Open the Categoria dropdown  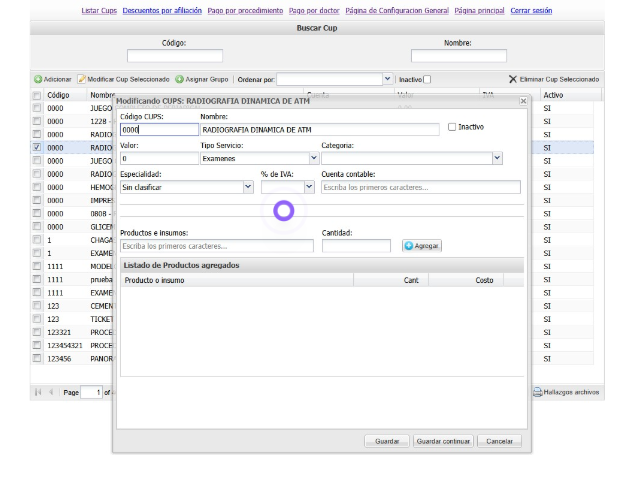pyautogui.click(x=497, y=158)
